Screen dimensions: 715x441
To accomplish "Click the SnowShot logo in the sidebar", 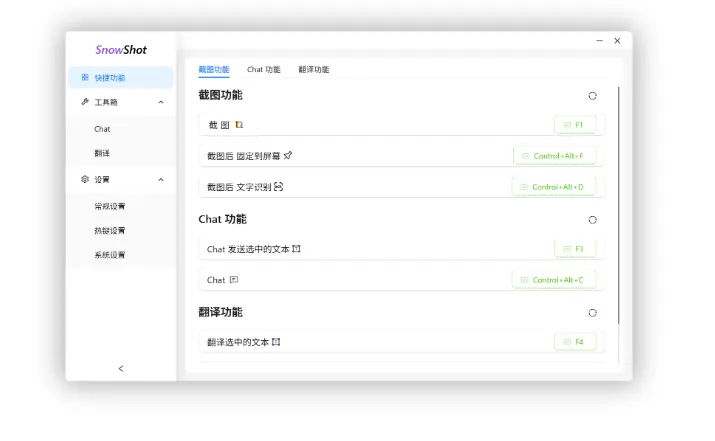I will click(121, 50).
